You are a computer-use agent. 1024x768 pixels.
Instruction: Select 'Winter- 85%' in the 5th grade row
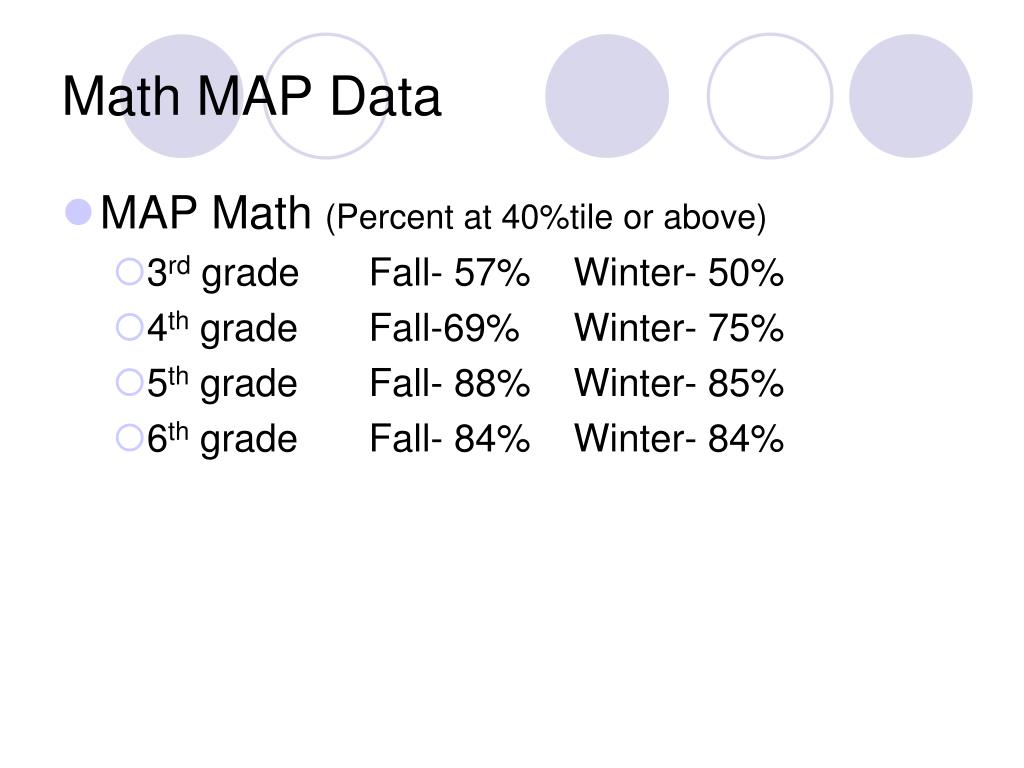click(x=679, y=383)
